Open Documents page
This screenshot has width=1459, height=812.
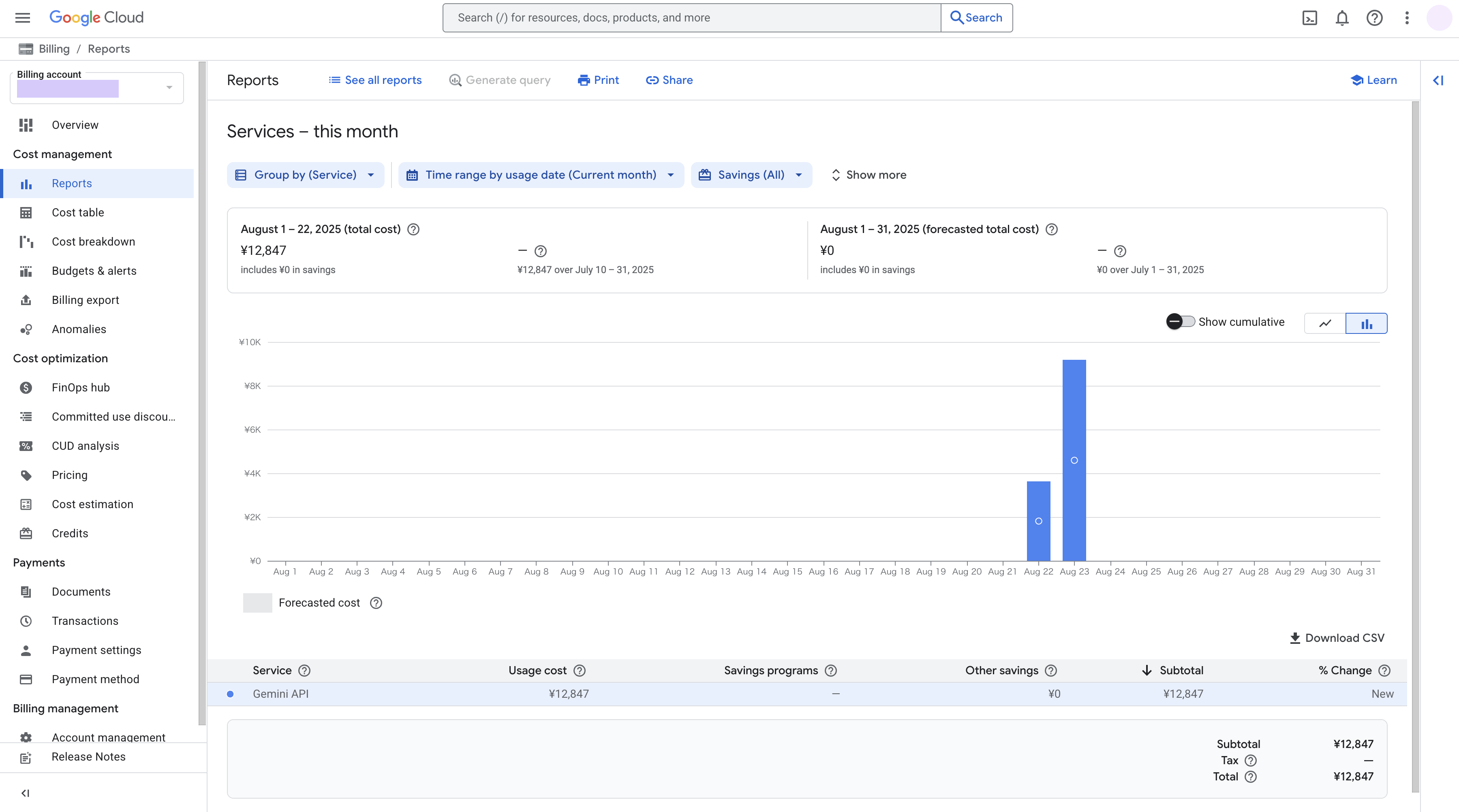coord(97,592)
